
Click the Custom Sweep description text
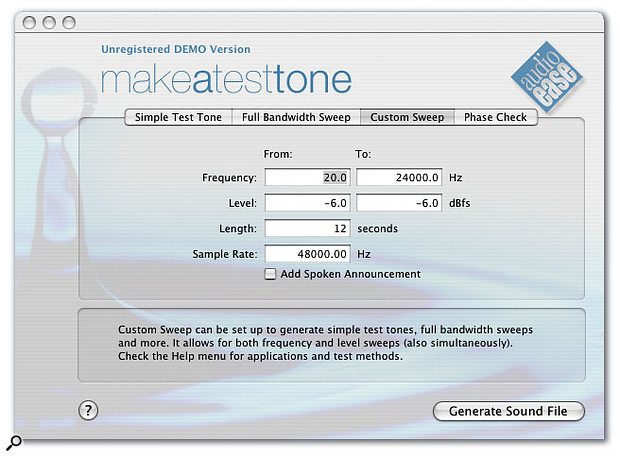click(325, 343)
